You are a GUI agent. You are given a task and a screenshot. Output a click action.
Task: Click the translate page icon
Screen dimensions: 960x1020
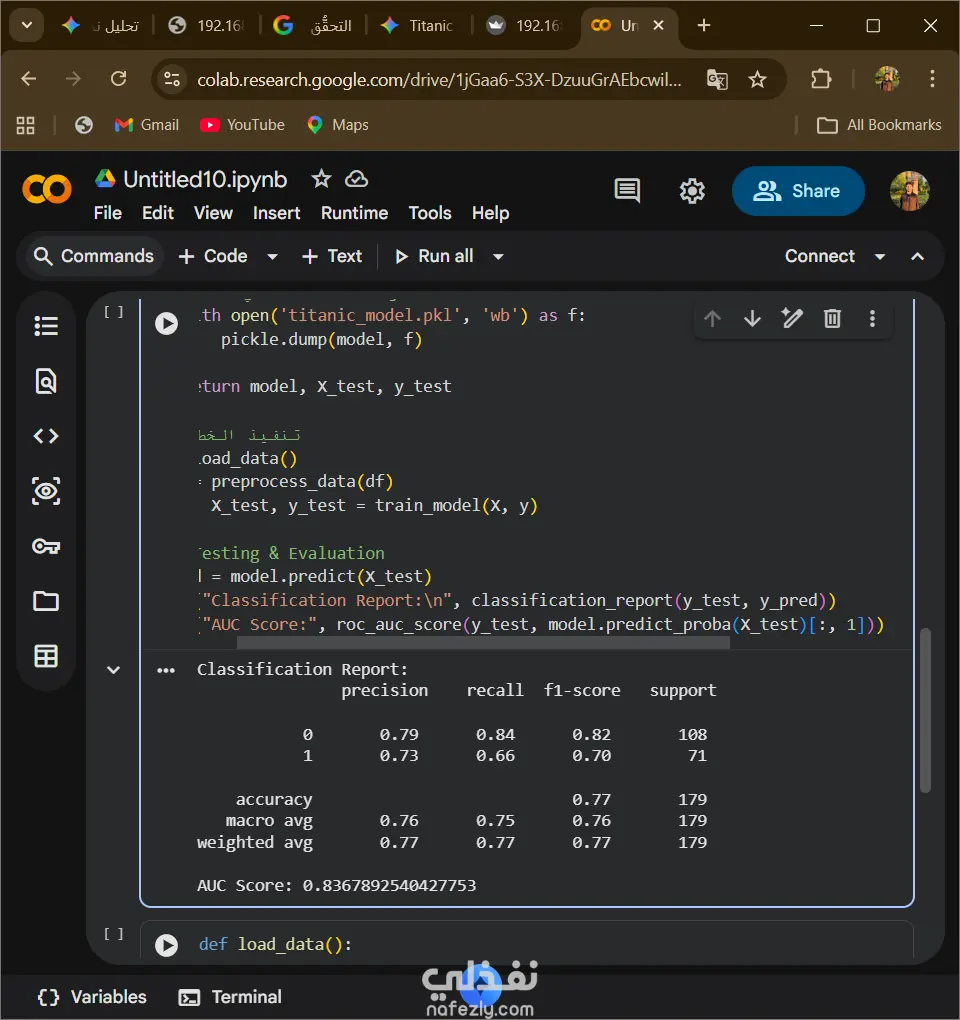coord(717,79)
